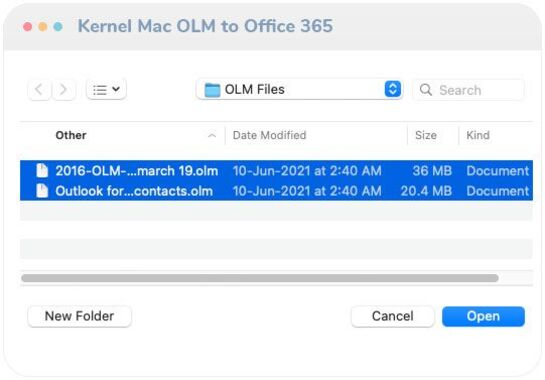Viewport: 545px width, 380px height.
Task: Click the 20.4 MB size cell
Action: click(x=426, y=191)
